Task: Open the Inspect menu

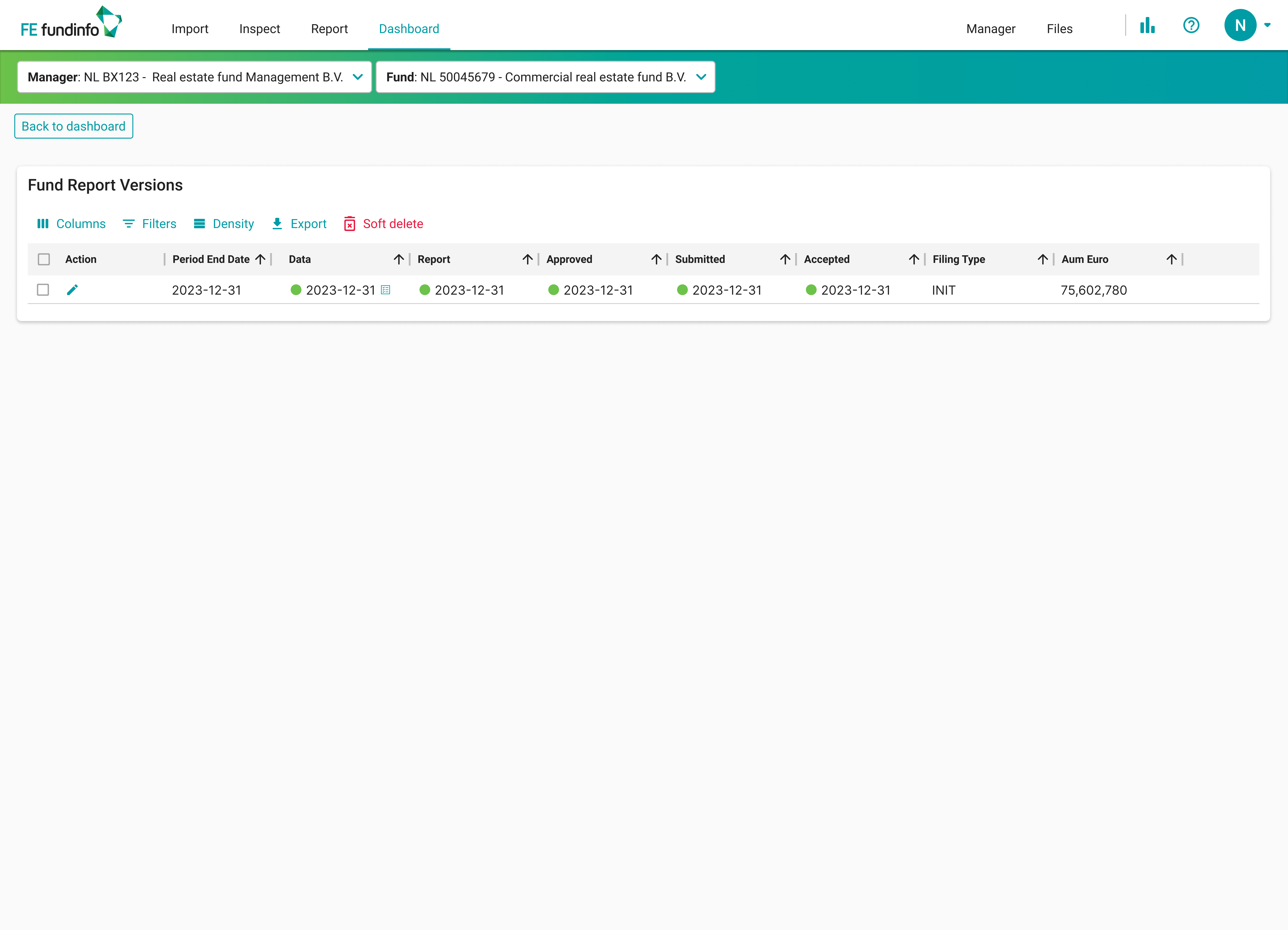Action: click(260, 29)
